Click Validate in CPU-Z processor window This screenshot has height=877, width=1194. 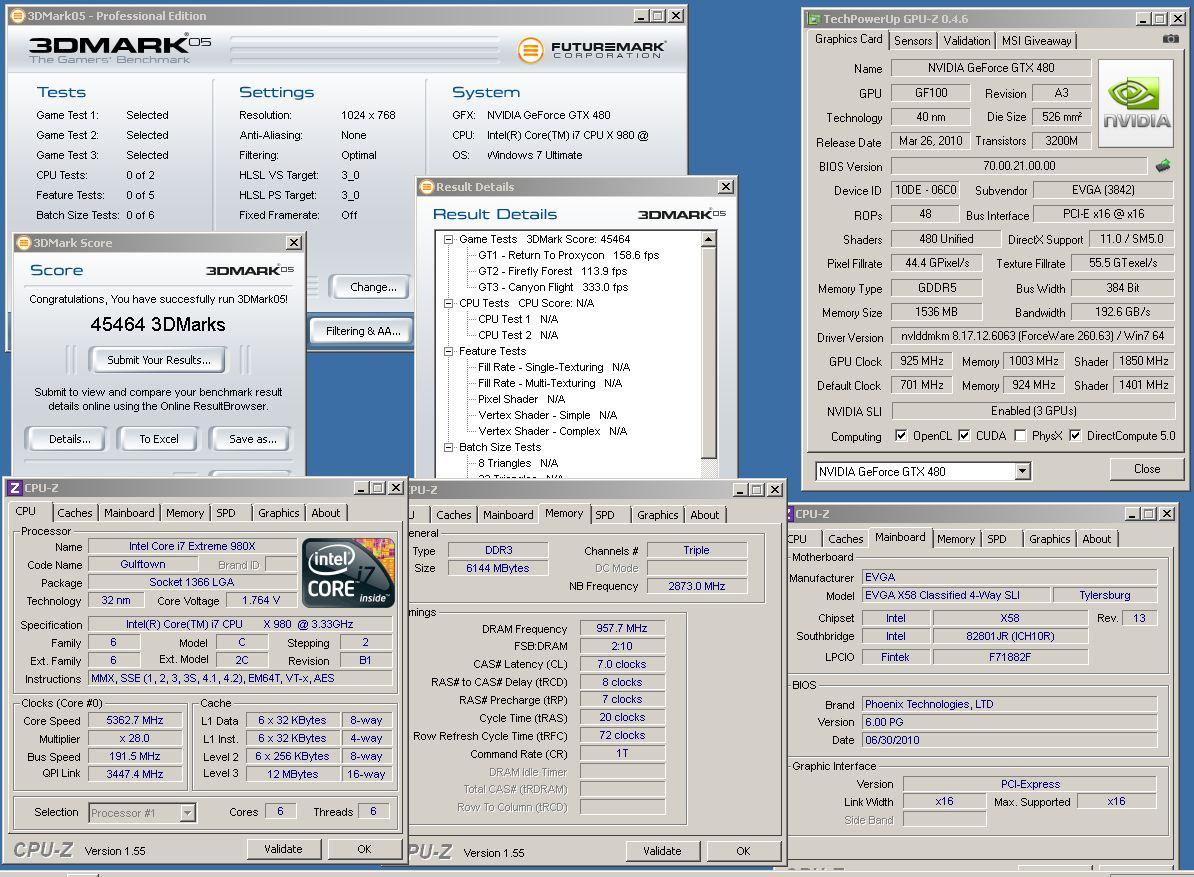[x=283, y=849]
